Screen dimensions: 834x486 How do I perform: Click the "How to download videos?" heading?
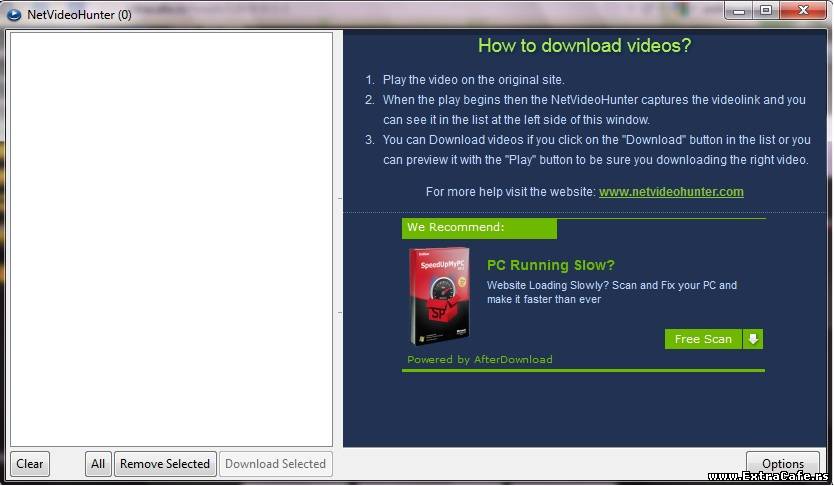[584, 46]
